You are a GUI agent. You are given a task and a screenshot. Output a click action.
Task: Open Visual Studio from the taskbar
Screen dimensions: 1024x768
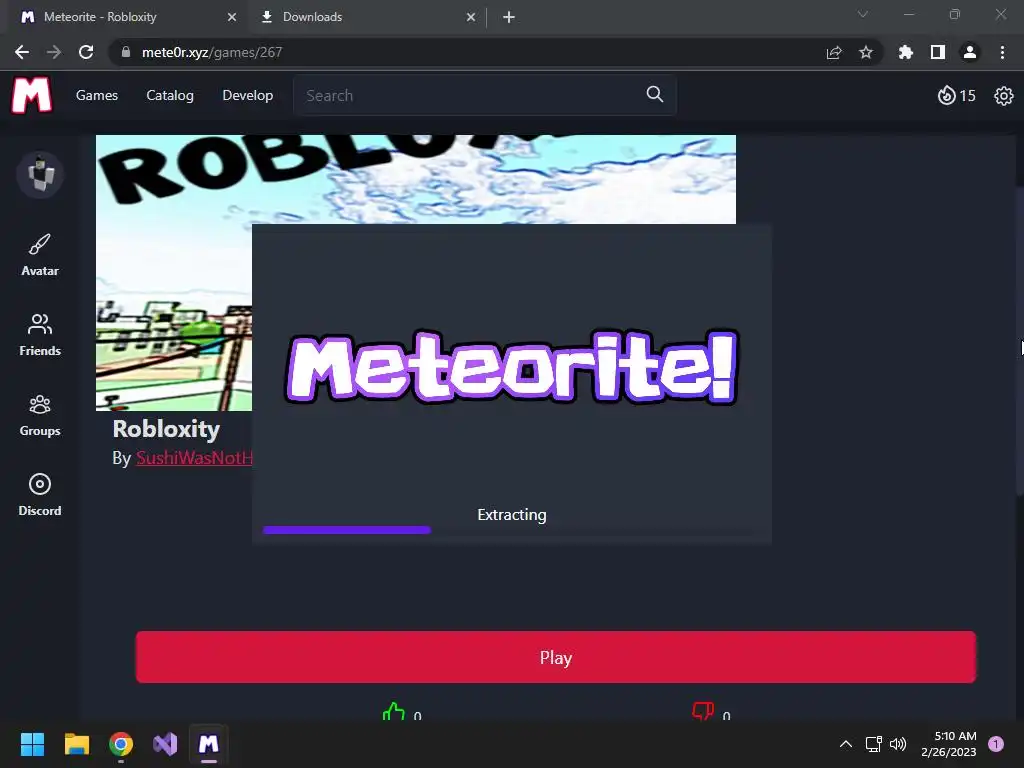[165, 744]
